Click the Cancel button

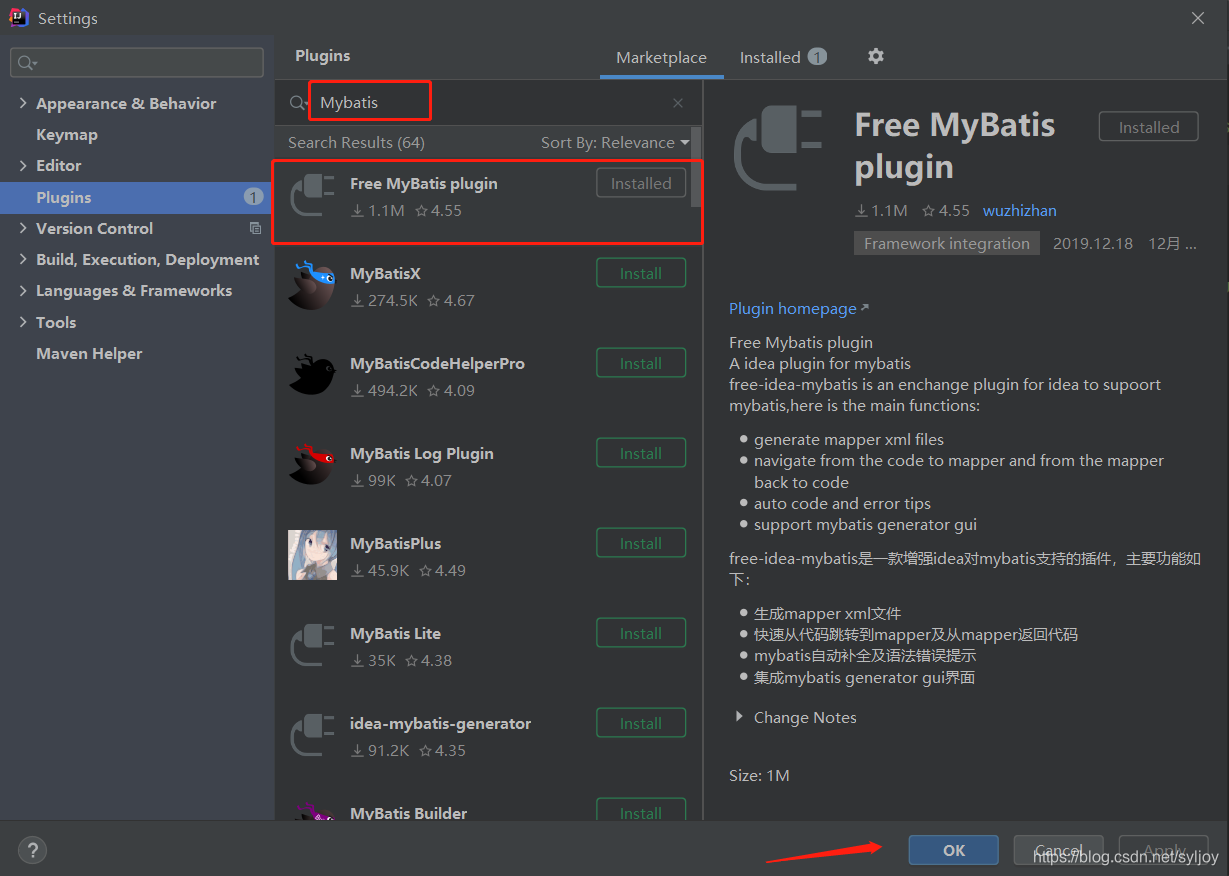click(x=1058, y=850)
